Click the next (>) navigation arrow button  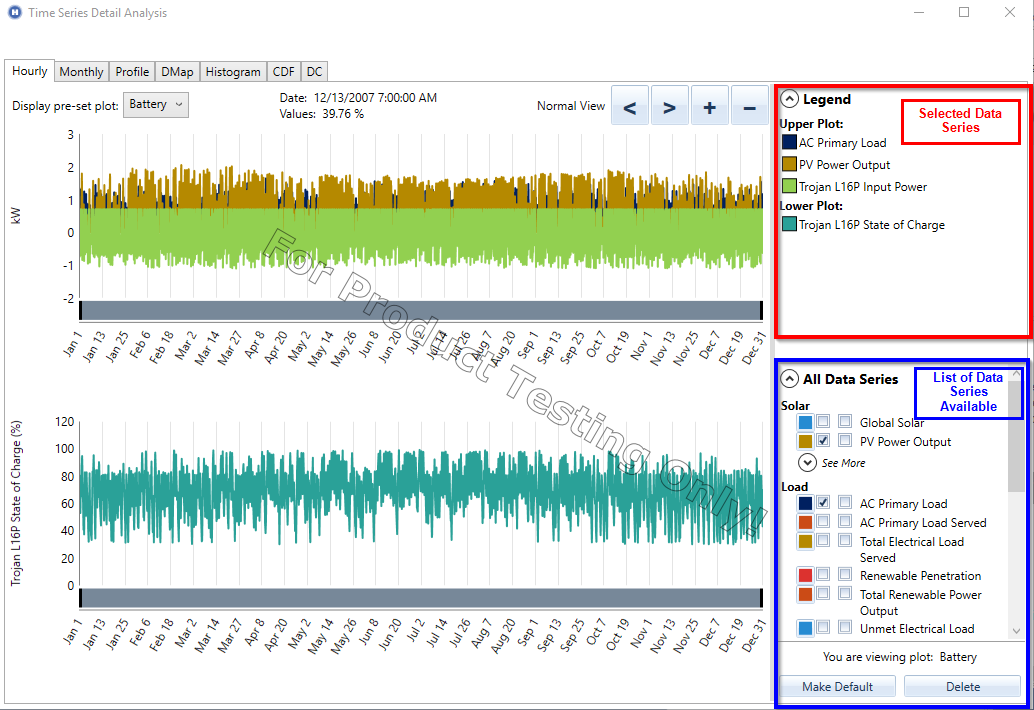click(670, 105)
